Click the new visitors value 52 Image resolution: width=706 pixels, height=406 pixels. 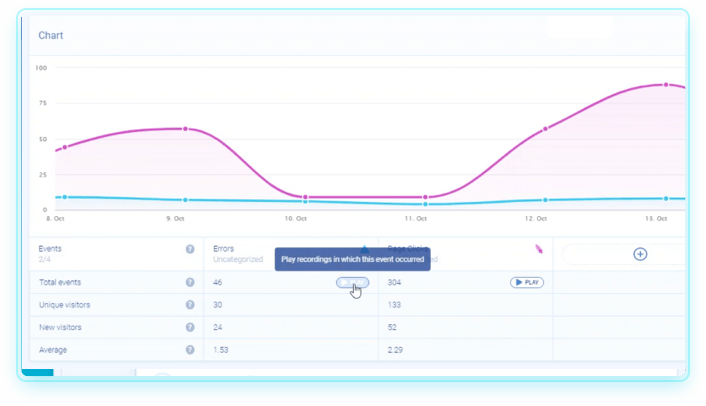point(392,328)
